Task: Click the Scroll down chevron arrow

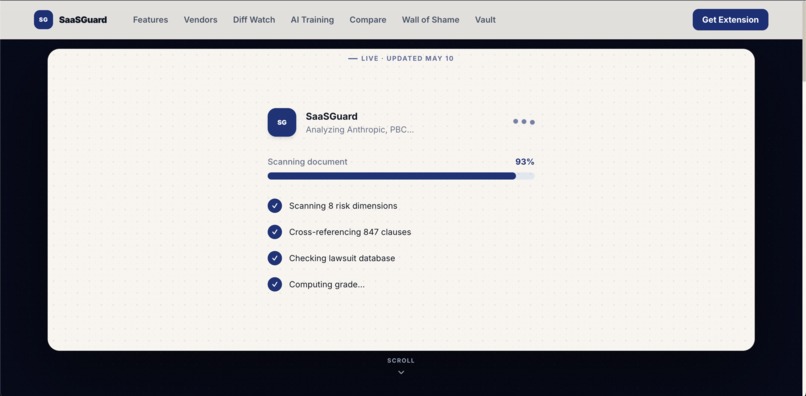Action: 401,372
